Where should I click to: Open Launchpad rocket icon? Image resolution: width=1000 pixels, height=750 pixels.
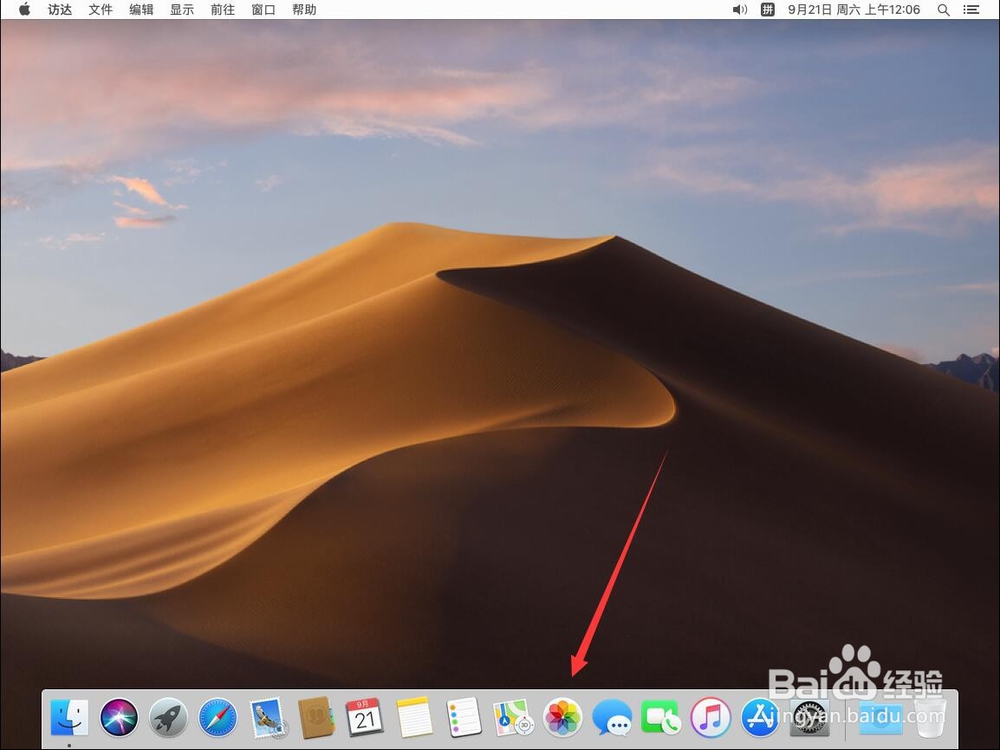168,717
